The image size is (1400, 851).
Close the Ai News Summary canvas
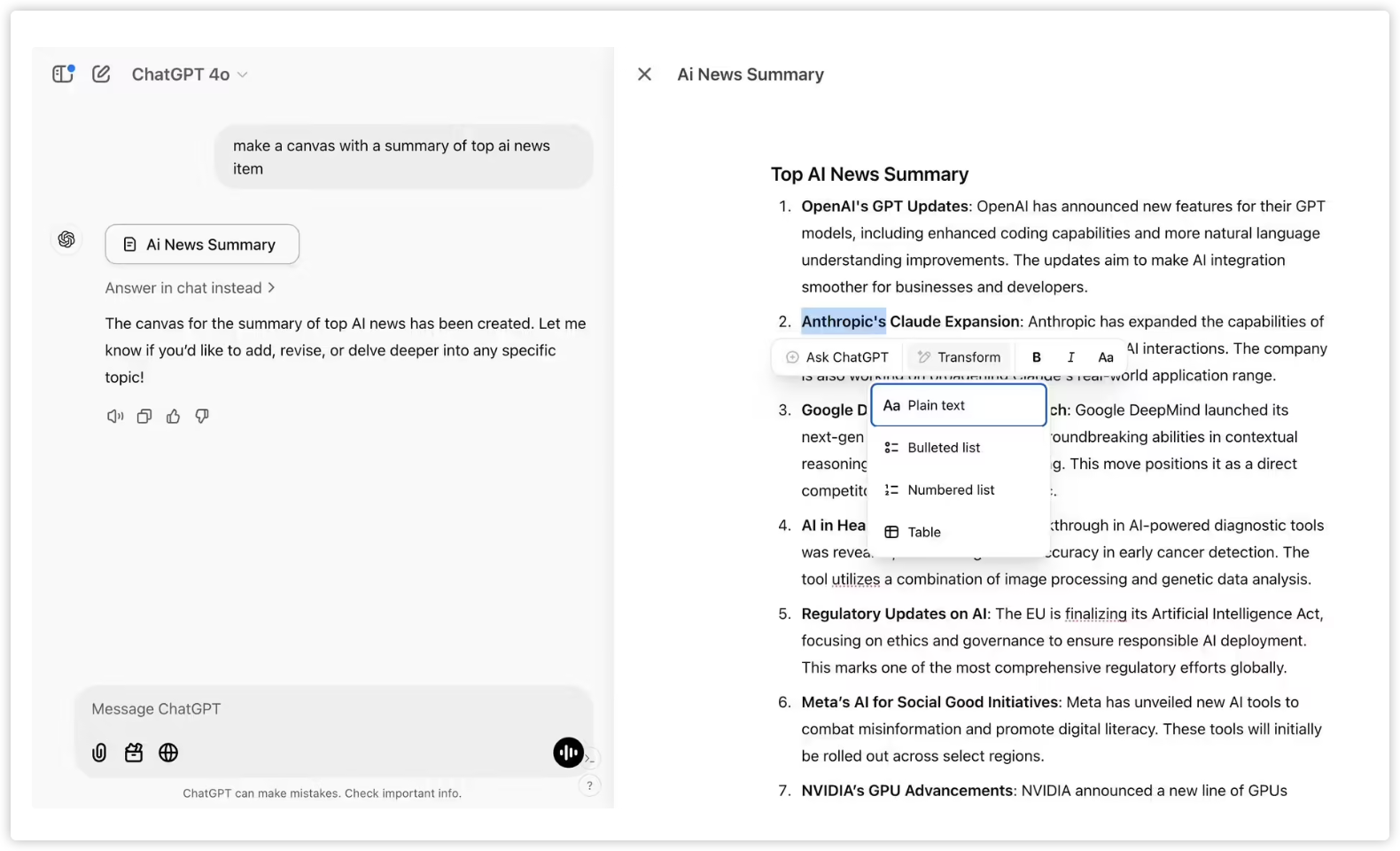(644, 74)
